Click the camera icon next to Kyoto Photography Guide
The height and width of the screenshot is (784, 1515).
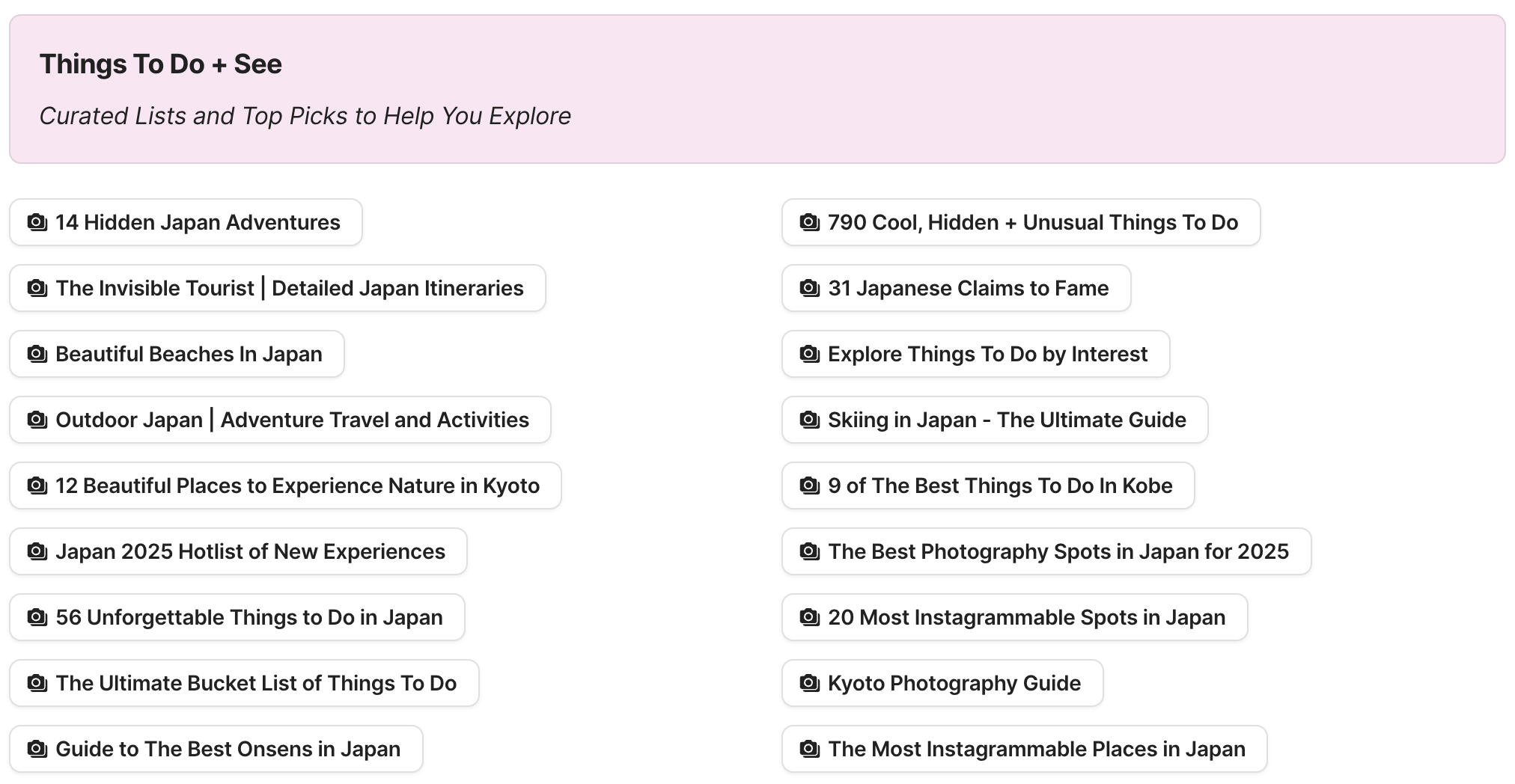(809, 683)
